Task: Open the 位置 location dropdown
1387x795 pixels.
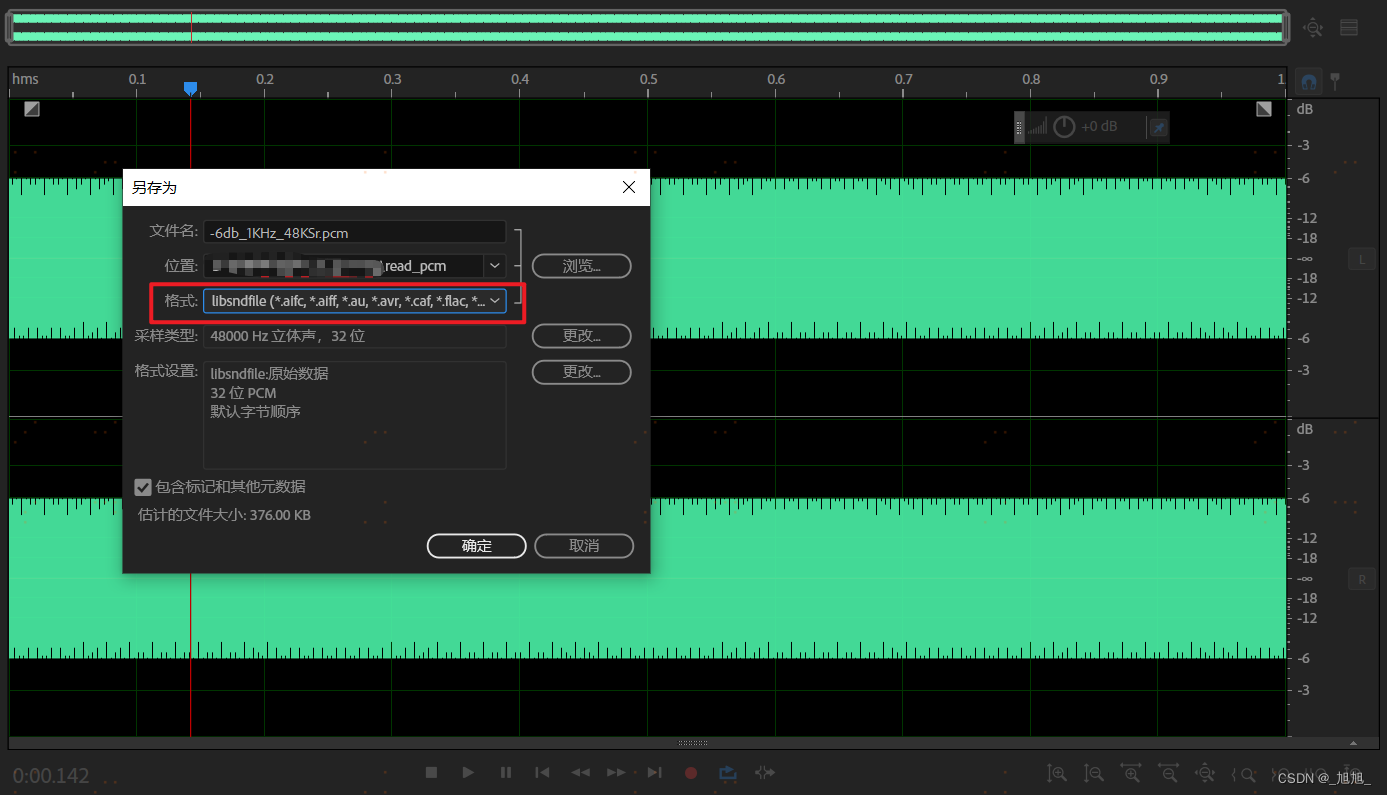Action: [494, 266]
